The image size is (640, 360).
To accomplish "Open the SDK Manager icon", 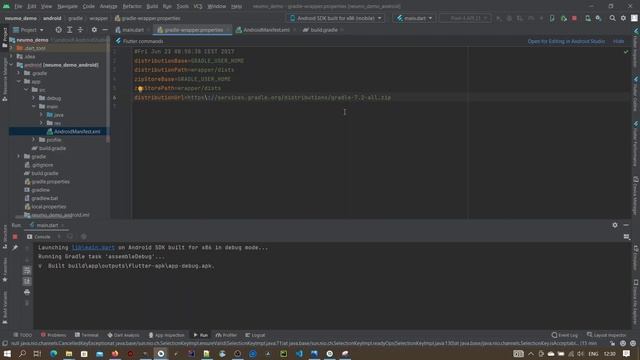I will point(598,18).
